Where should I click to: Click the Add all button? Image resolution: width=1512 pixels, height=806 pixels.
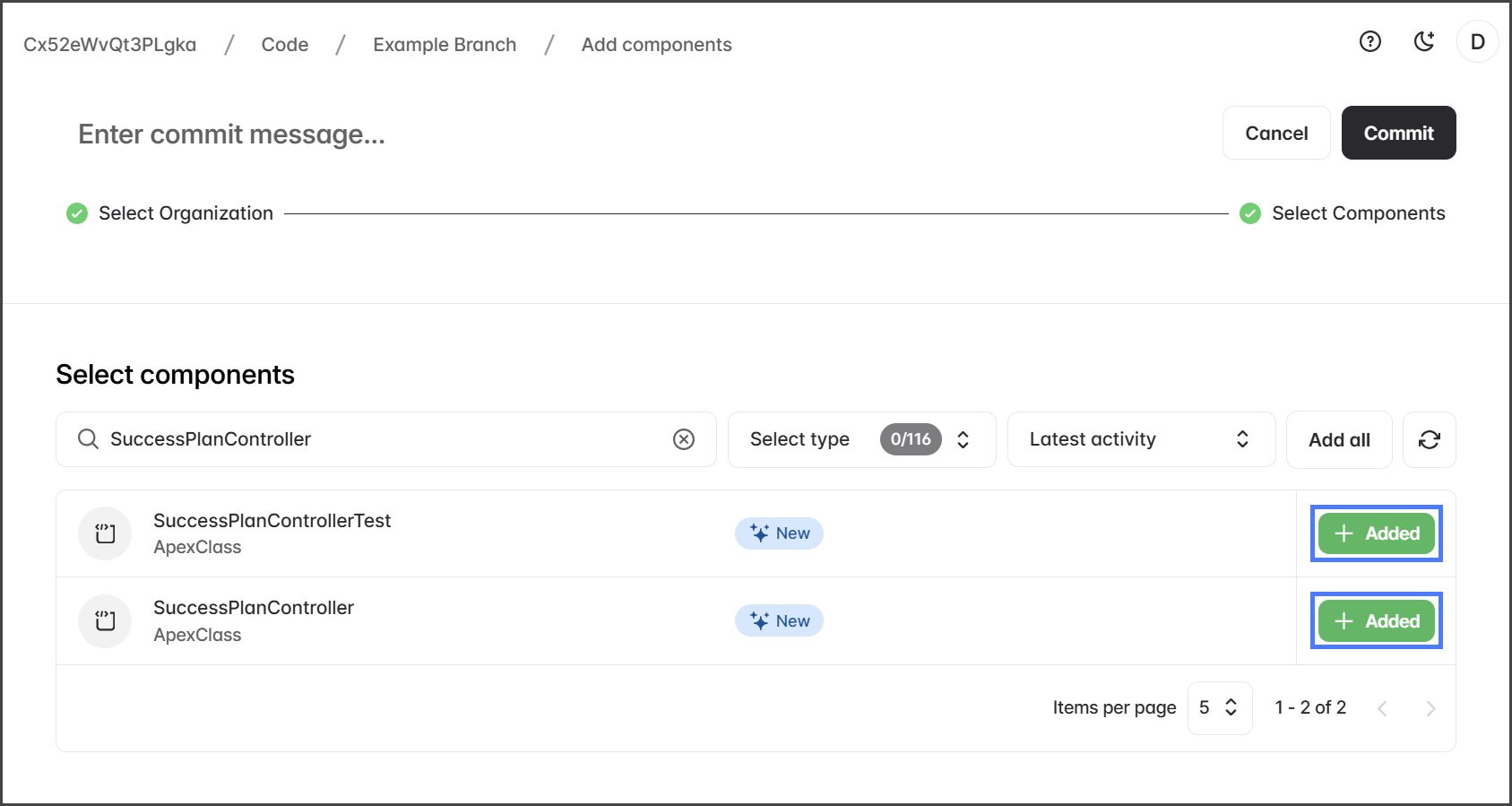(1338, 439)
